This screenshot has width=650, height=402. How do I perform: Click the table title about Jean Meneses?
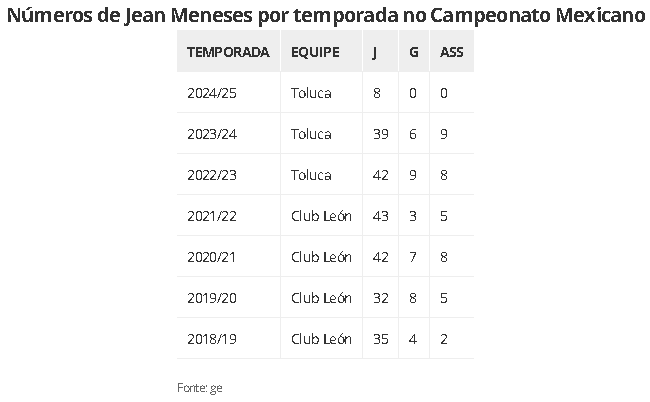(326, 16)
